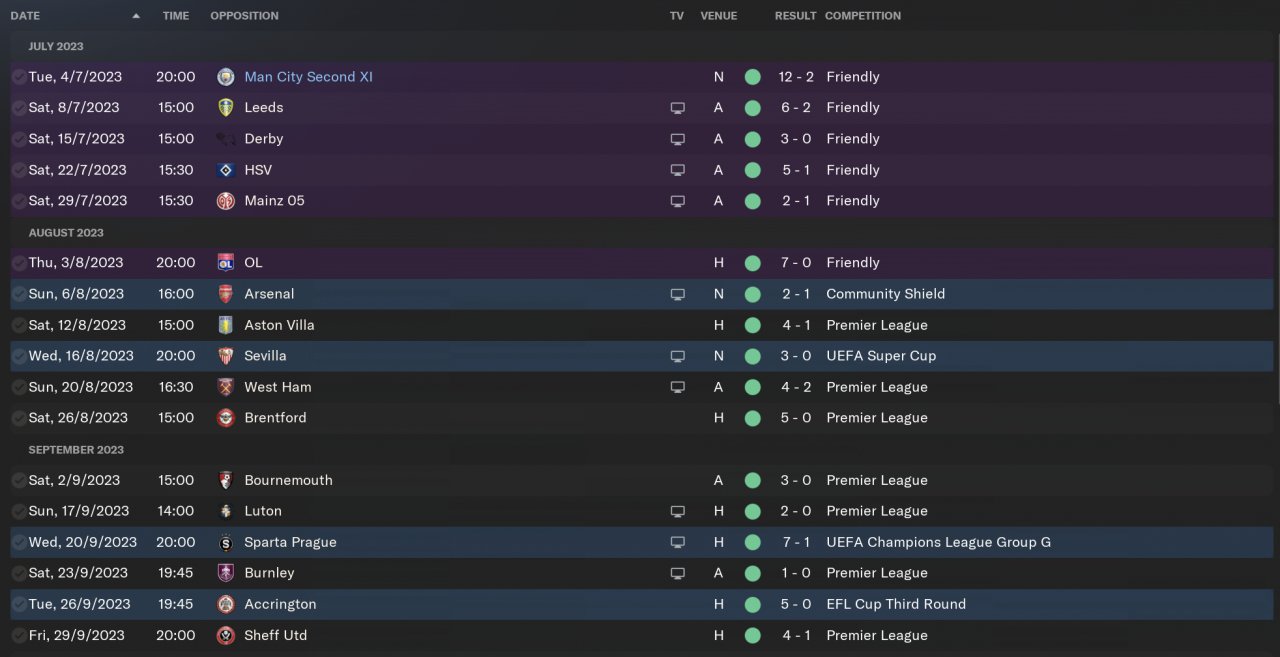Sort fixtures by Opposition column header
Viewport: 1280px width, 657px height.
tap(244, 16)
